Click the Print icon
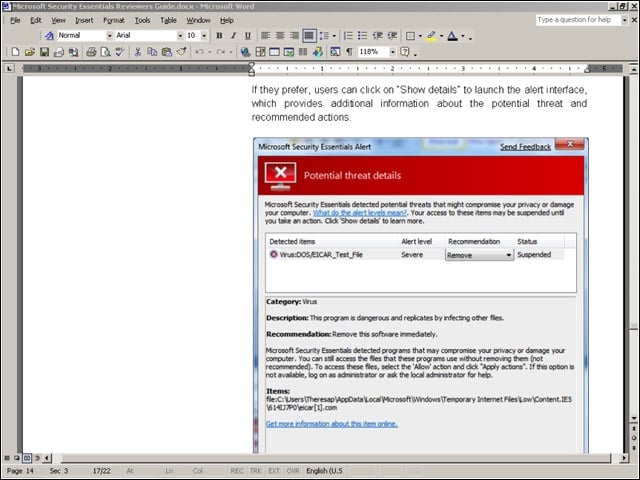 (x=91, y=52)
